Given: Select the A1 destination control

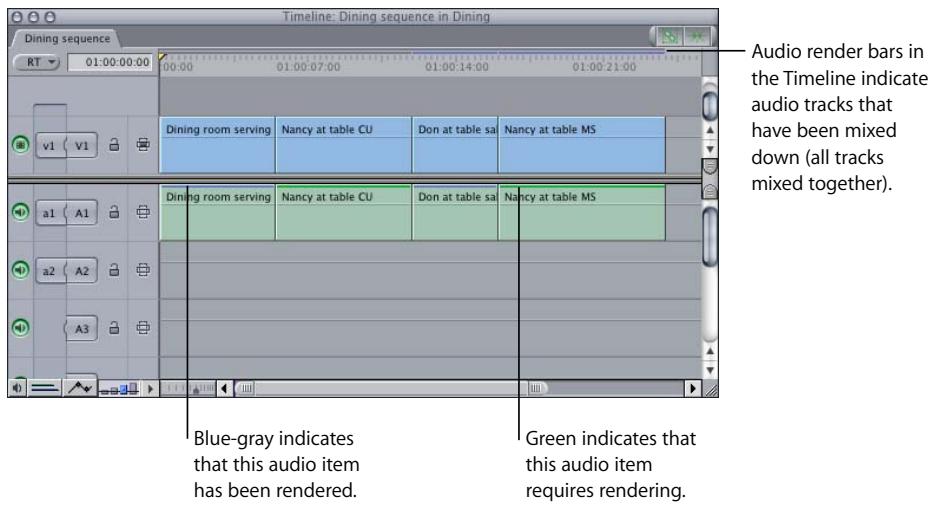Looking at the screenshot, I should pos(81,213).
